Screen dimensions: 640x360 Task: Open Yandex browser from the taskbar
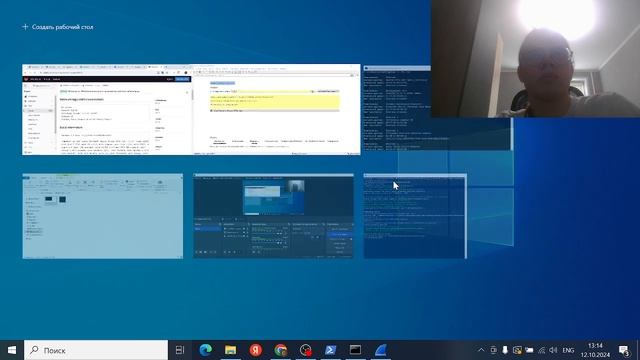click(256, 350)
